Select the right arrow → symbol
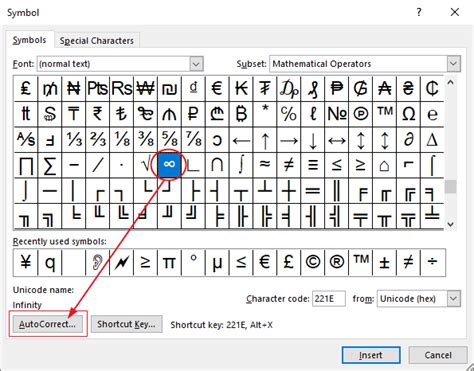The height and width of the screenshot is (371, 474). [x=289, y=140]
